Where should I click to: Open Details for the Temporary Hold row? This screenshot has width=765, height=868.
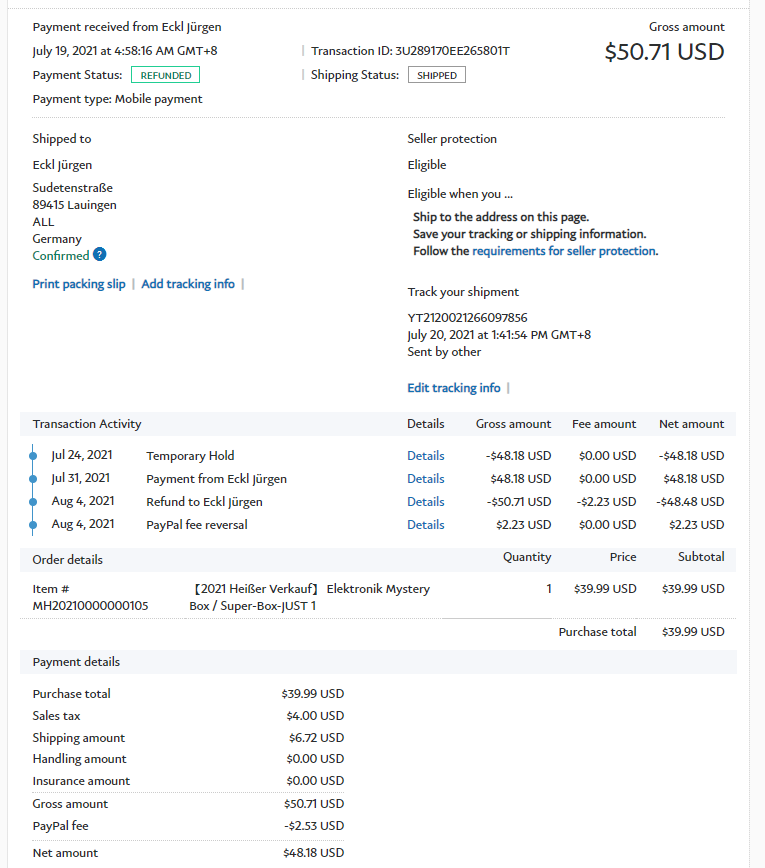click(x=425, y=456)
